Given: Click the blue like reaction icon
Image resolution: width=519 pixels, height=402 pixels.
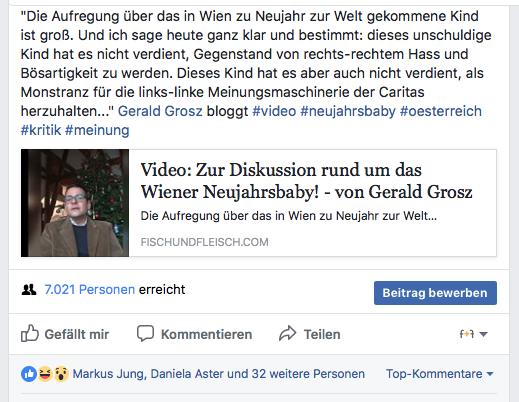Looking at the screenshot, I should tap(29, 374).
